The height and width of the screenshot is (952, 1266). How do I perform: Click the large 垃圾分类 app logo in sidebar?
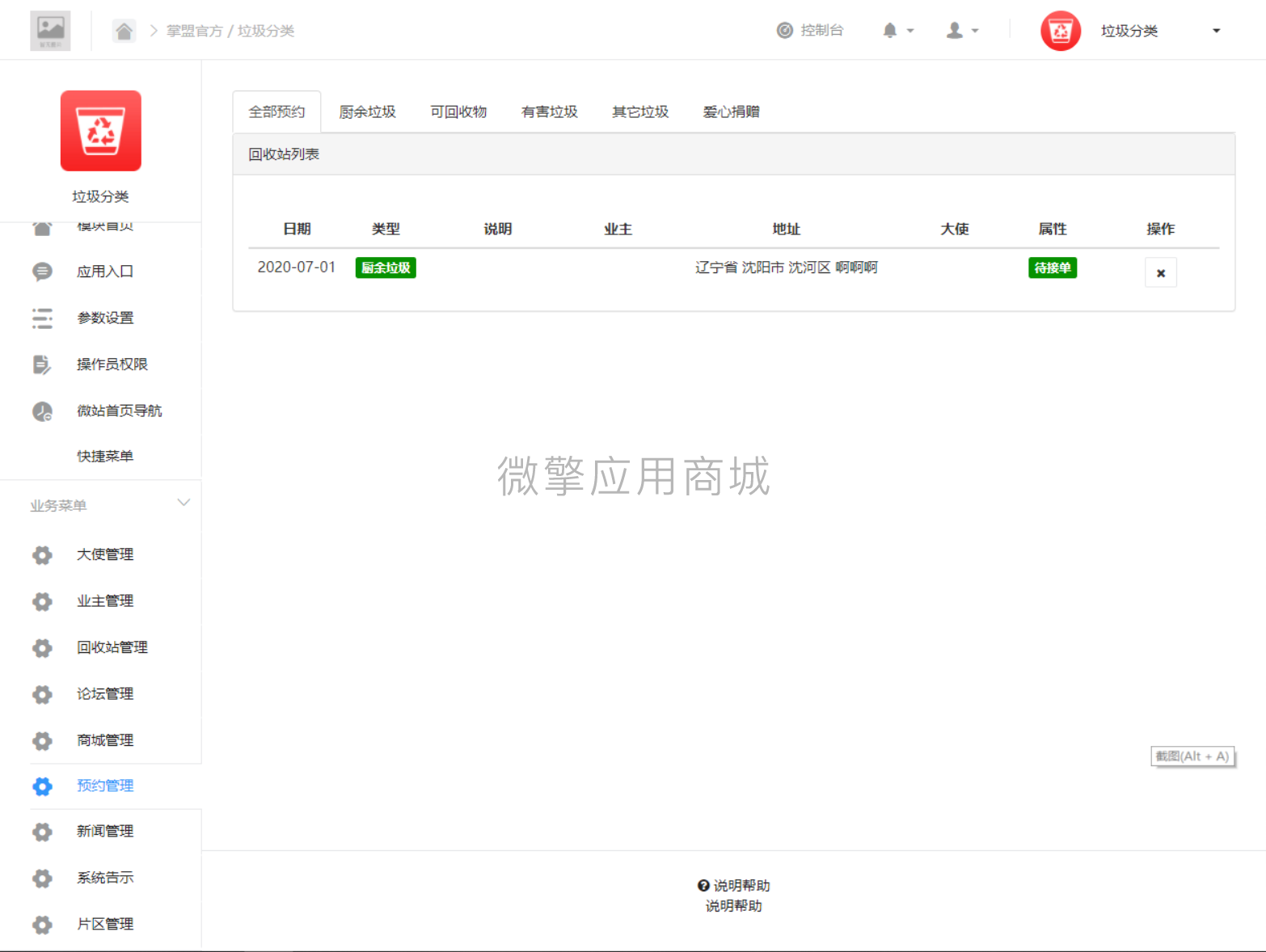(101, 131)
